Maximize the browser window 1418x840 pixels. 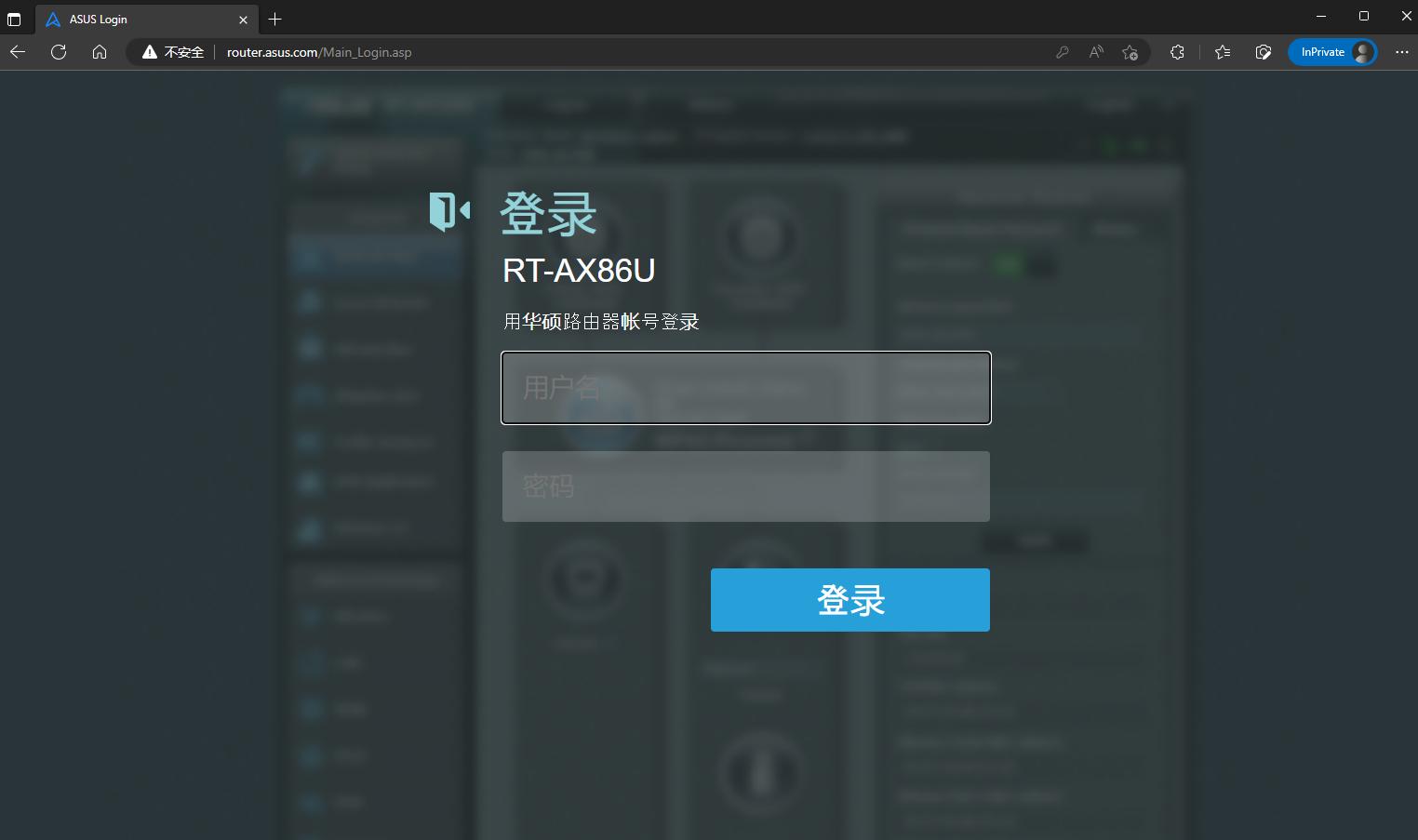[x=1364, y=16]
